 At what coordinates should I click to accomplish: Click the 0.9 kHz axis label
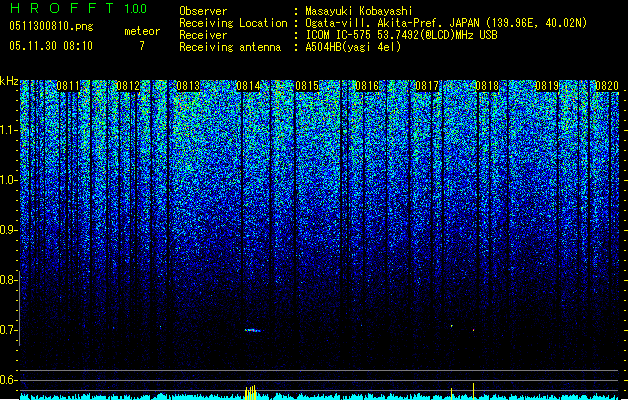[8, 230]
